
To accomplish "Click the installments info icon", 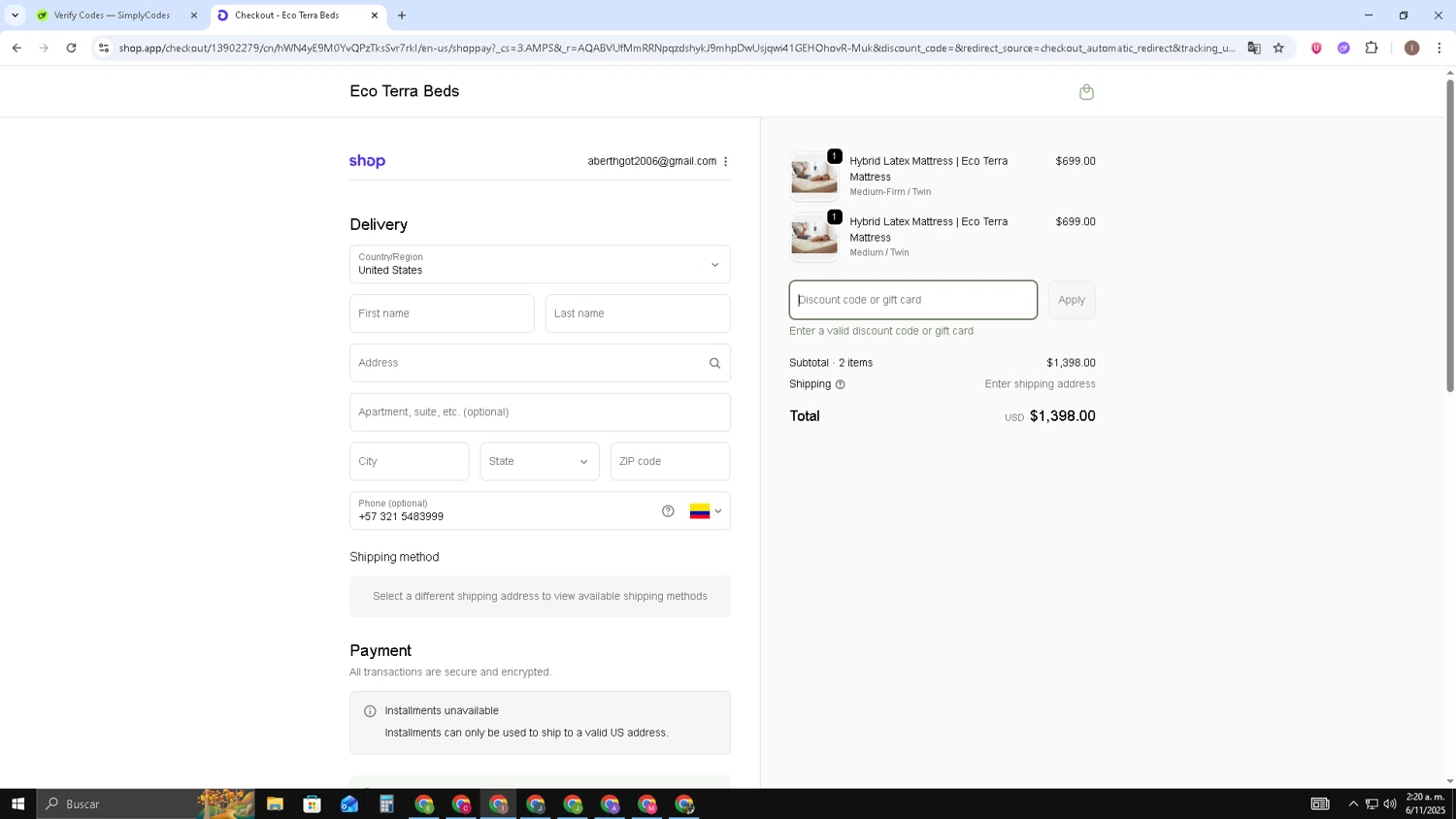I will 370,711.
